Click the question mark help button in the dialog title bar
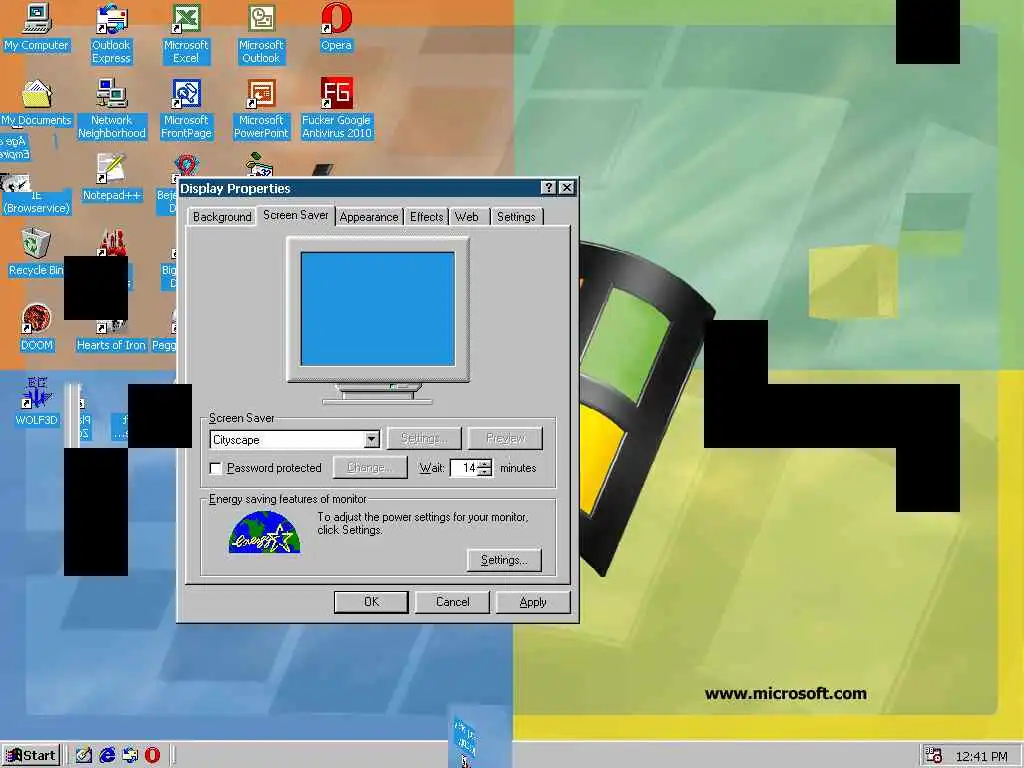1024x768 pixels. [549, 188]
